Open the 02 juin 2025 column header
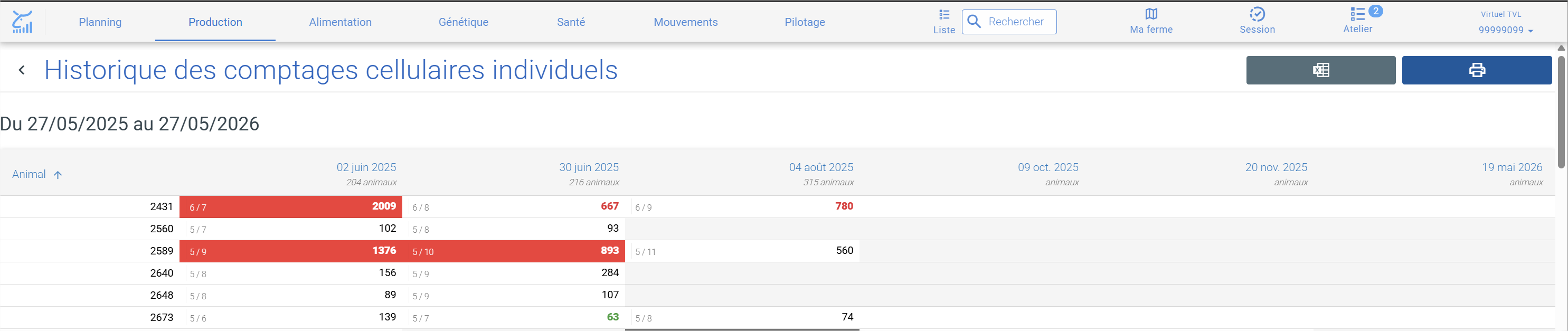Image resolution: width=1568 pixels, height=331 pixels. pos(366,167)
